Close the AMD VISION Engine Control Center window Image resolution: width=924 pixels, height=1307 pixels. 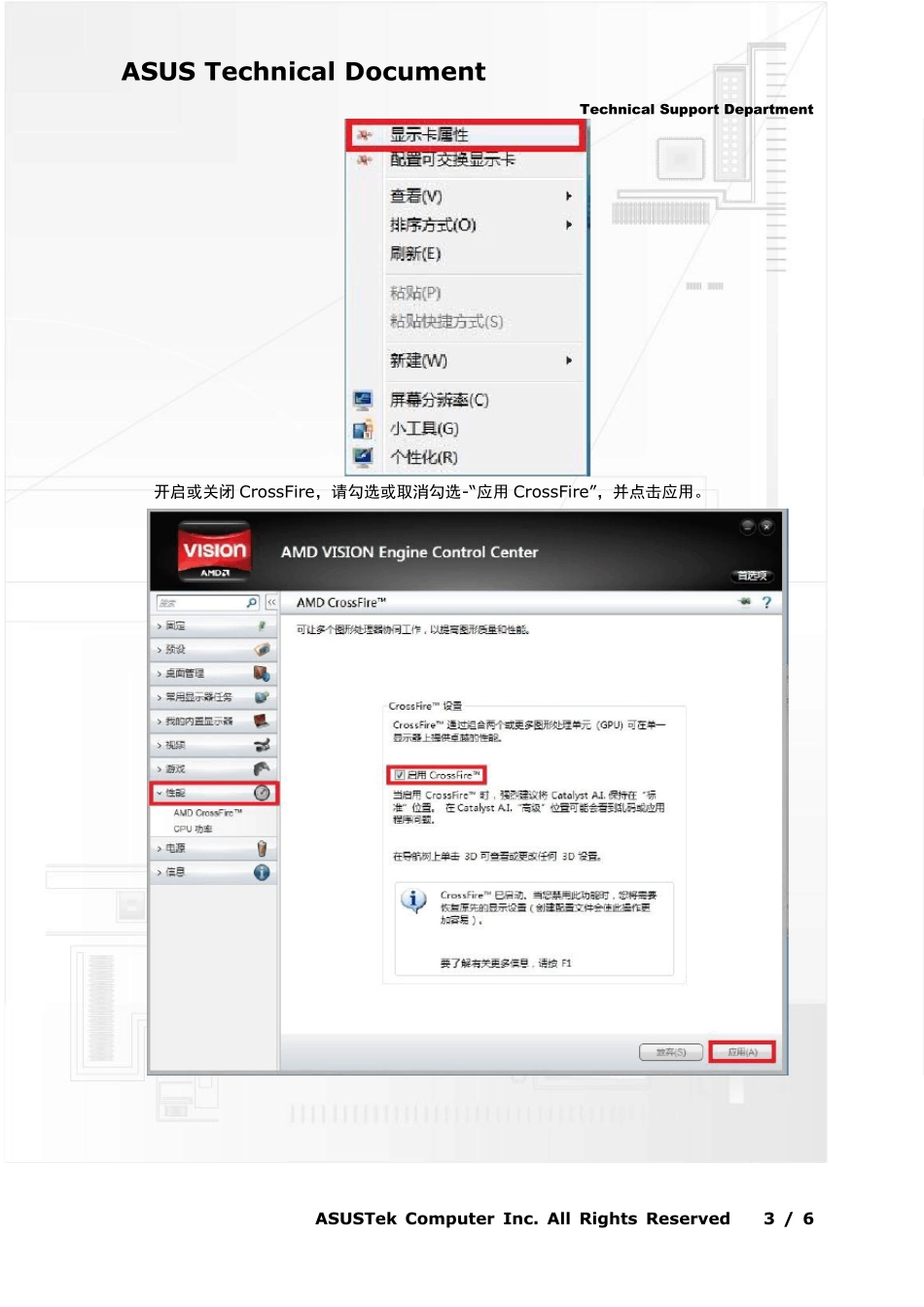tap(766, 526)
